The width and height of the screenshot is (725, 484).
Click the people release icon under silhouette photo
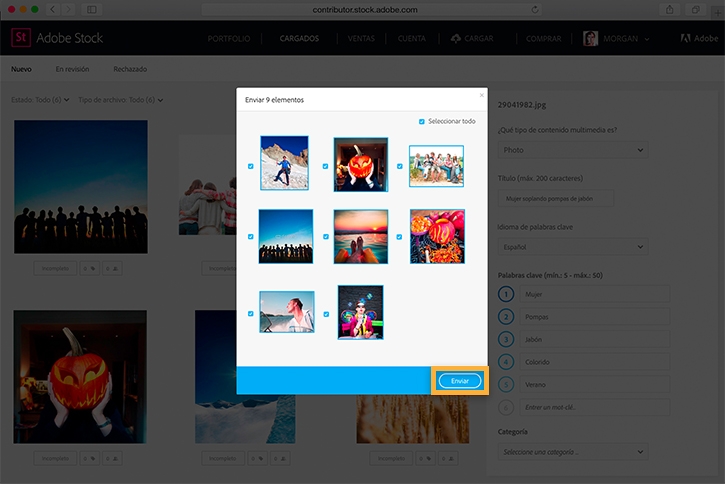tap(112, 269)
